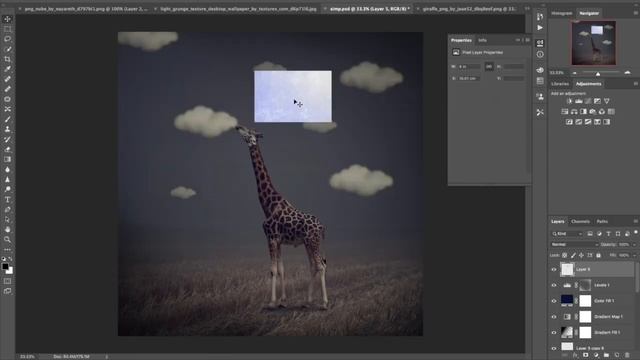Select the Clone Stamp tool
Image resolution: width=640 pixels, height=360 pixels.
(7, 129)
